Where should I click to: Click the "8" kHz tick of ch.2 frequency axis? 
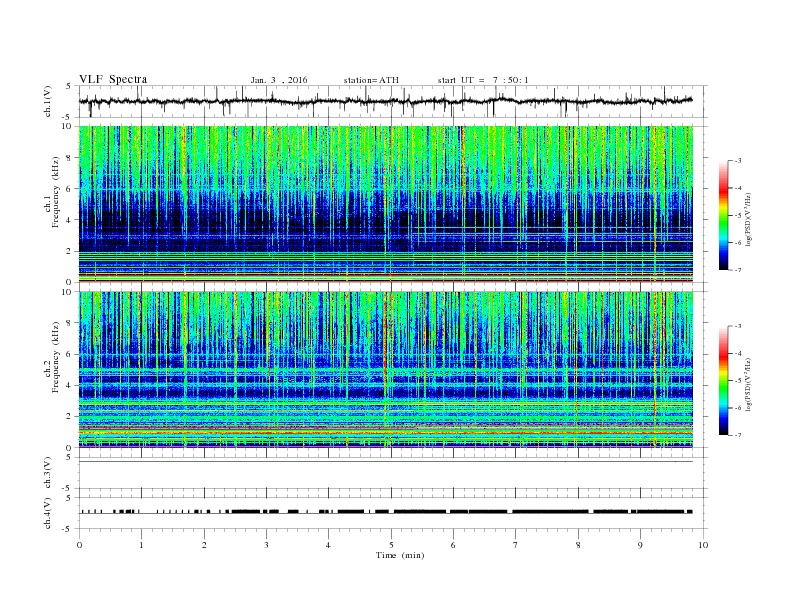[x=70, y=323]
